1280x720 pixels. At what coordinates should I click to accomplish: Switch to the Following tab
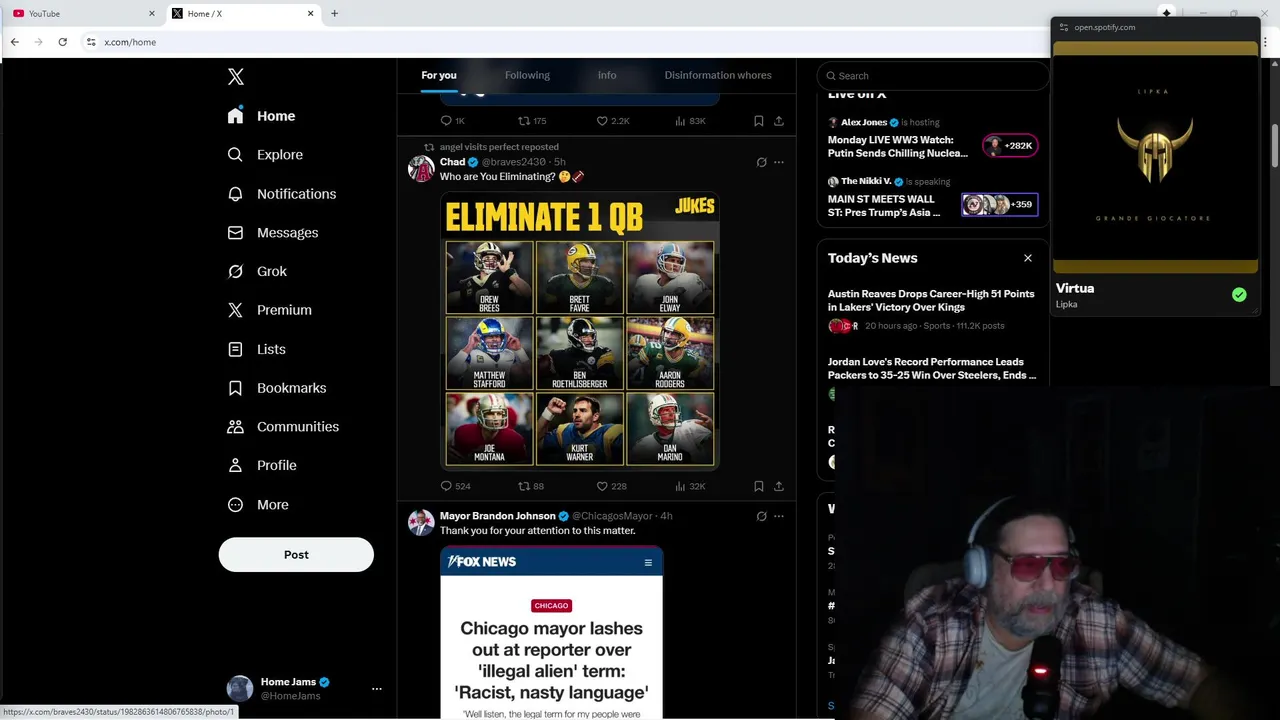coord(527,75)
